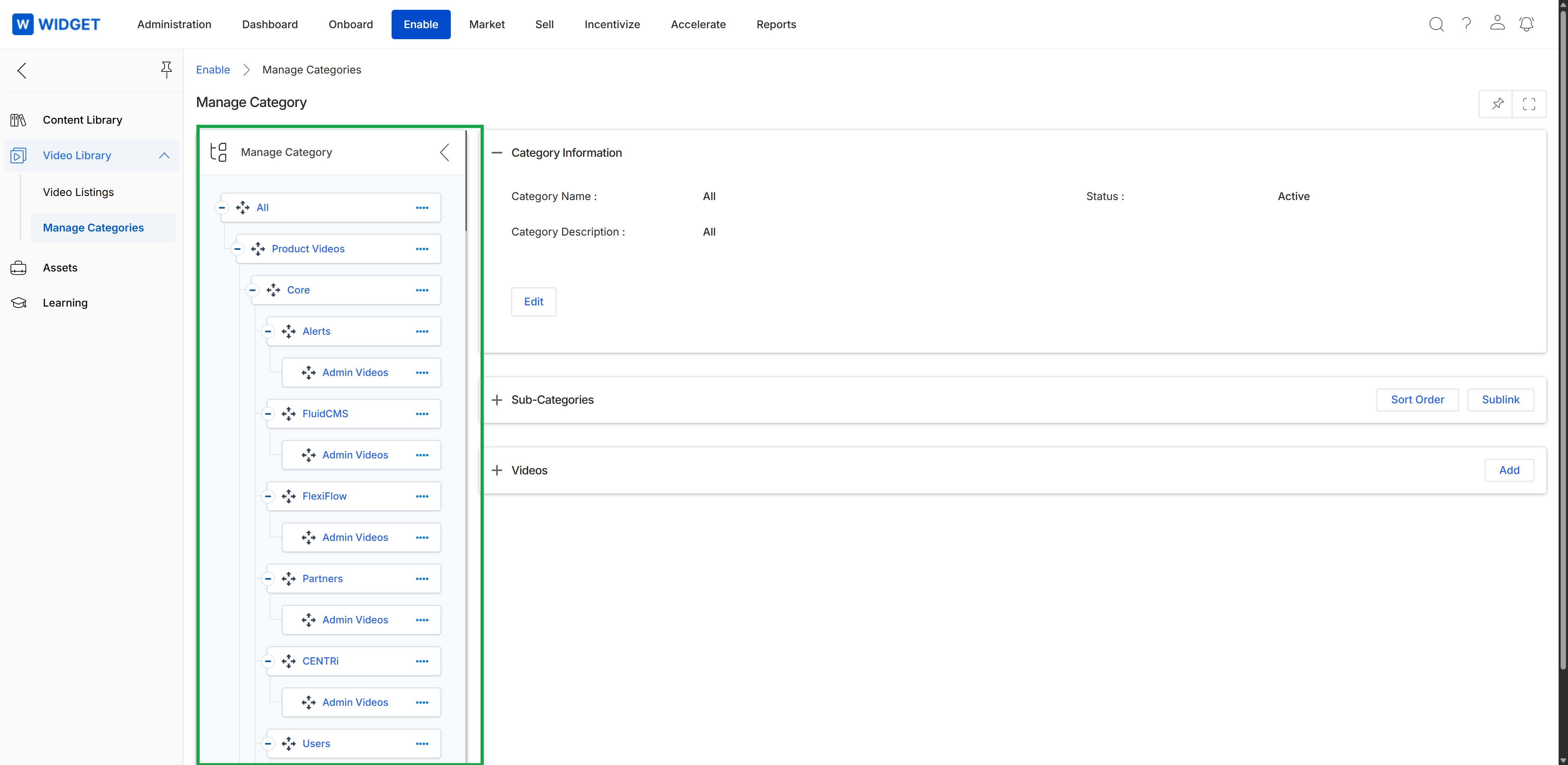The height and width of the screenshot is (765, 1568).
Task: Select Admin Videos under CENTRi
Action: (x=355, y=702)
